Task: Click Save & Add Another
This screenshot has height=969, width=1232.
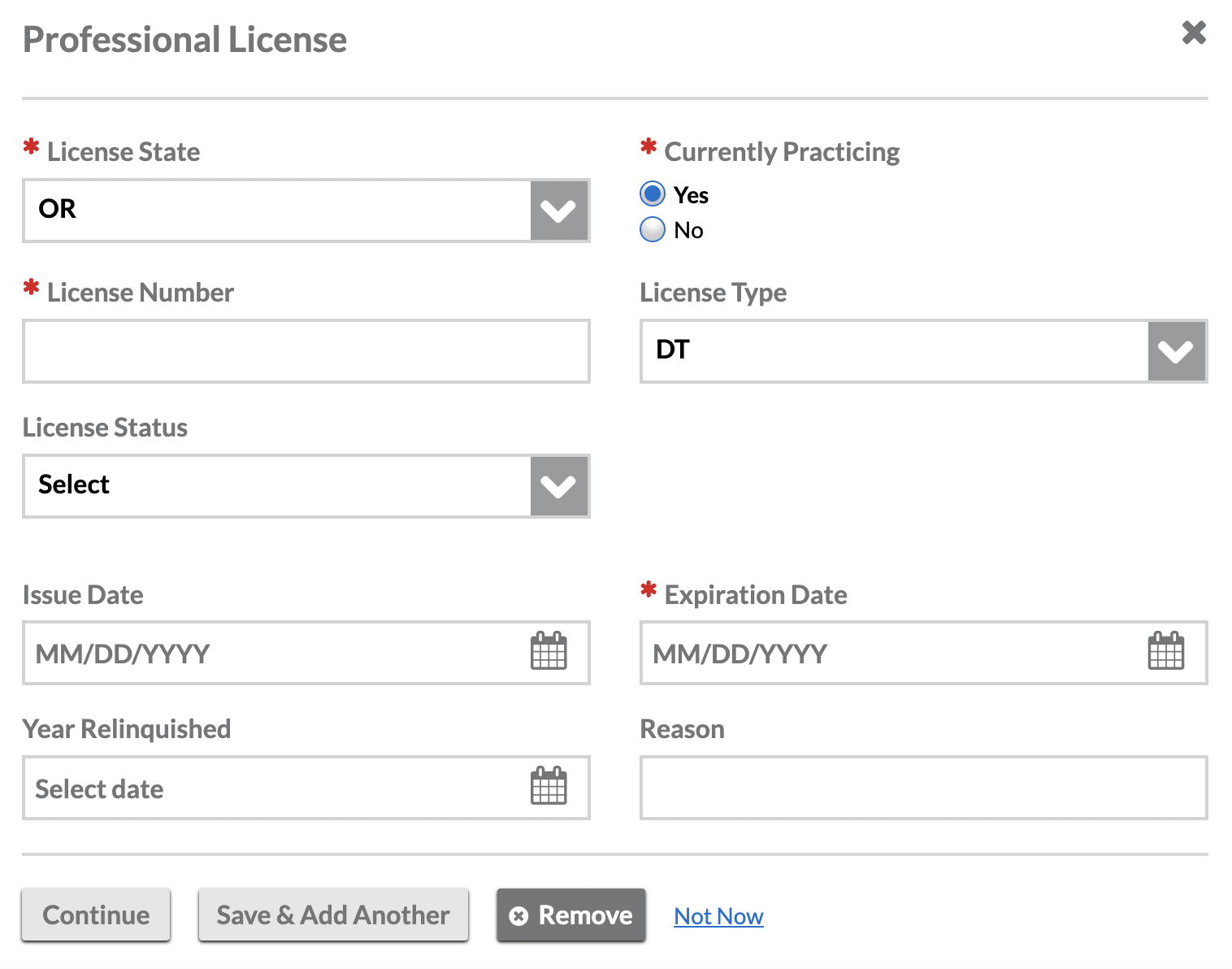Action: pyautogui.click(x=333, y=915)
